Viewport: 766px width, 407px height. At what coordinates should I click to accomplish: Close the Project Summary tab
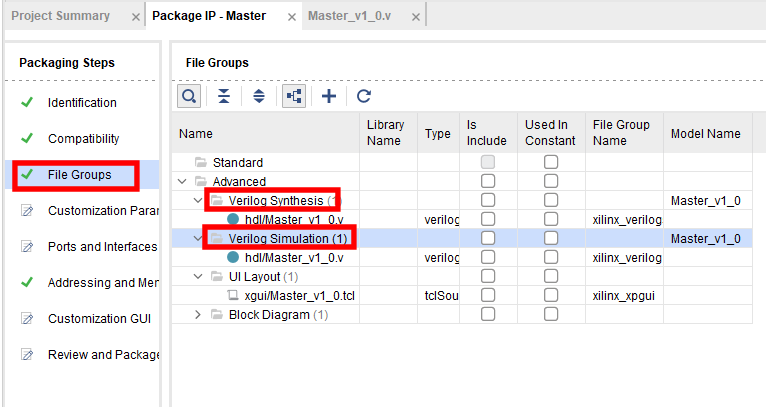pos(136,17)
